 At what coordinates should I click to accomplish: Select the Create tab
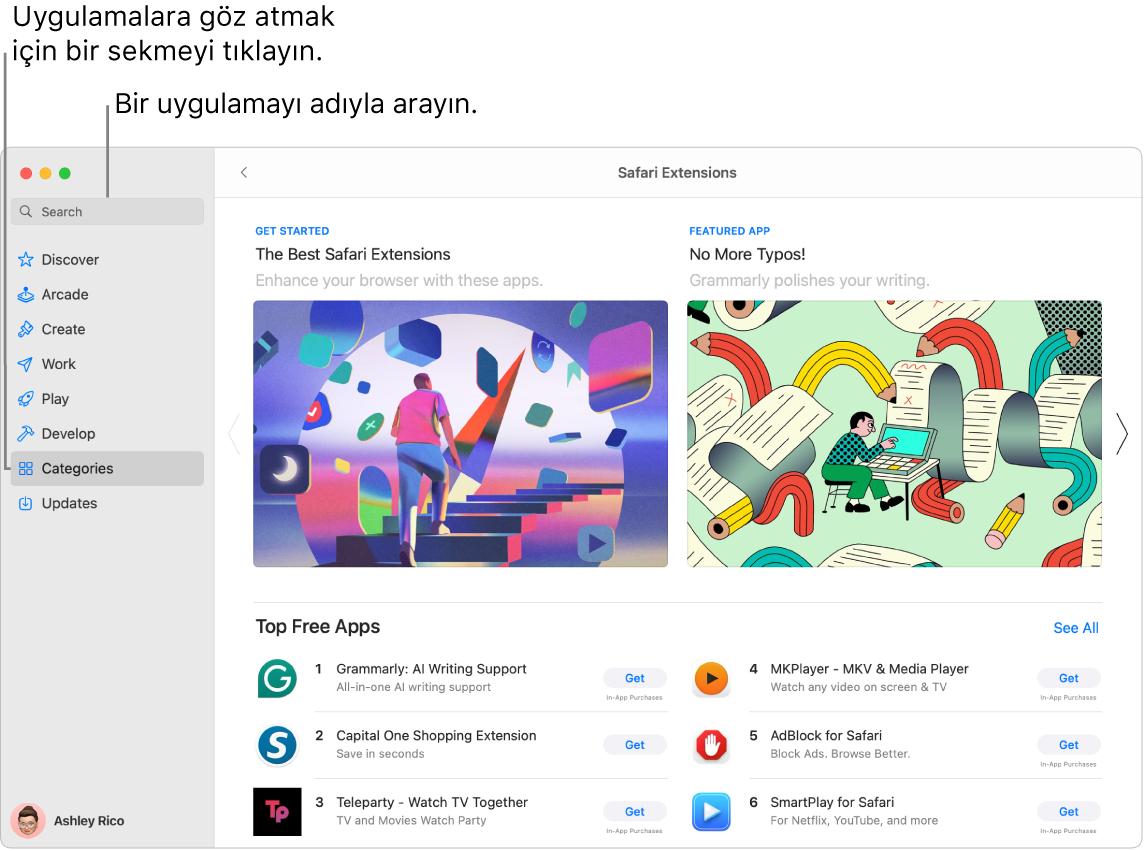click(64, 329)
